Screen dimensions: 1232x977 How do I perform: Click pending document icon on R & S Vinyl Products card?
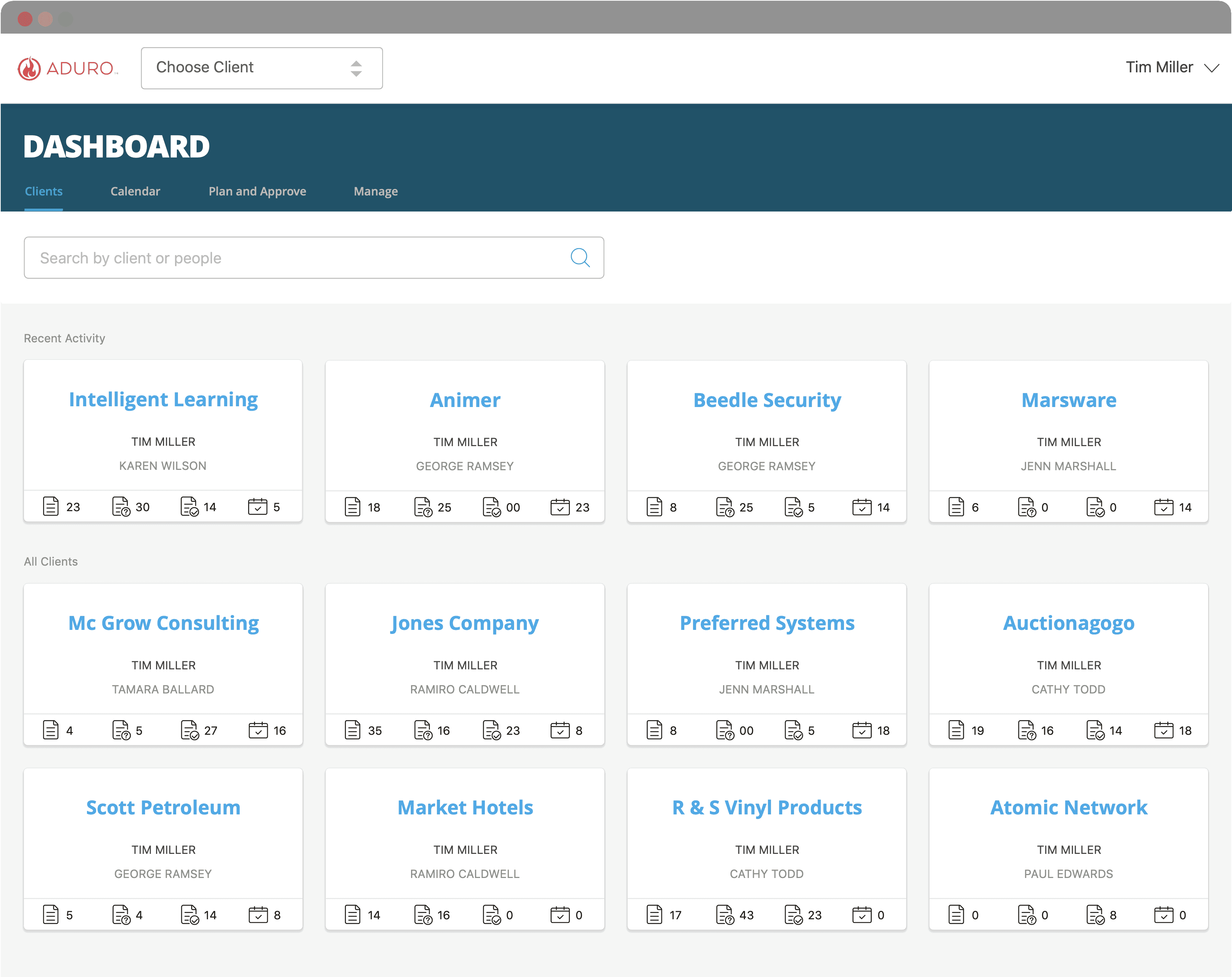(725, 915)
